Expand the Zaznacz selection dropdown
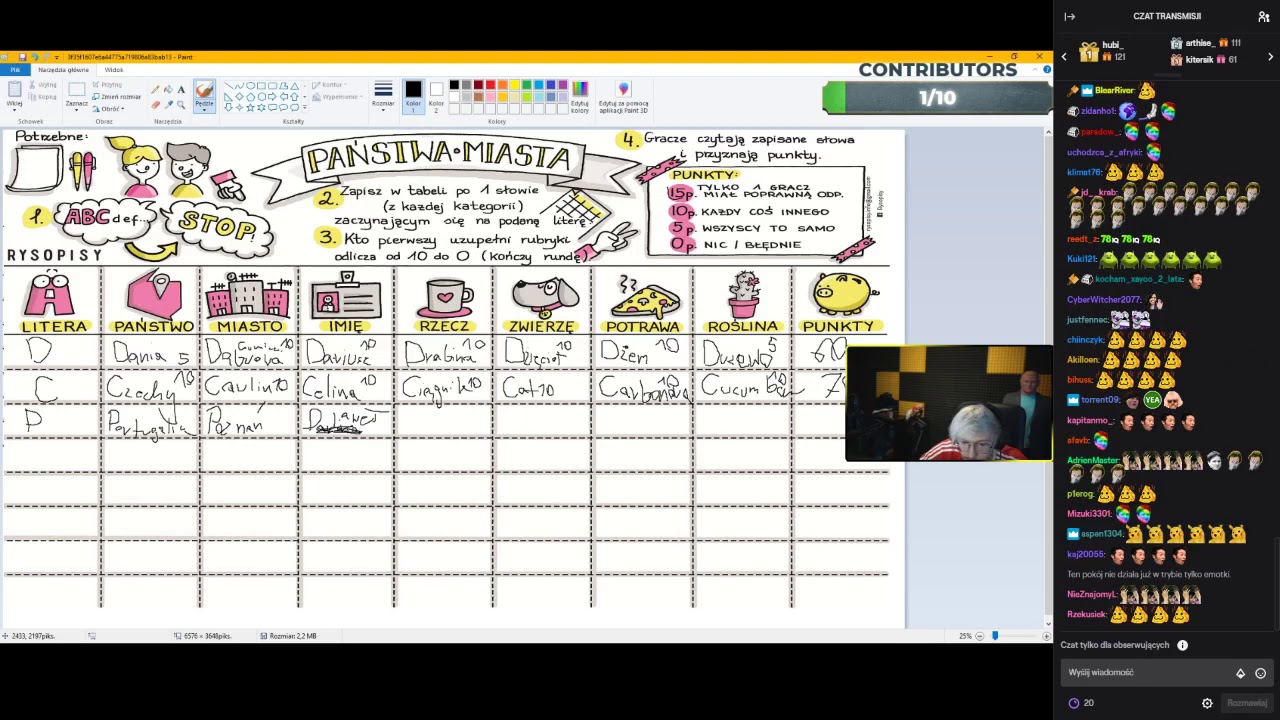1280x720 pixels. click(x=76, y=108)
